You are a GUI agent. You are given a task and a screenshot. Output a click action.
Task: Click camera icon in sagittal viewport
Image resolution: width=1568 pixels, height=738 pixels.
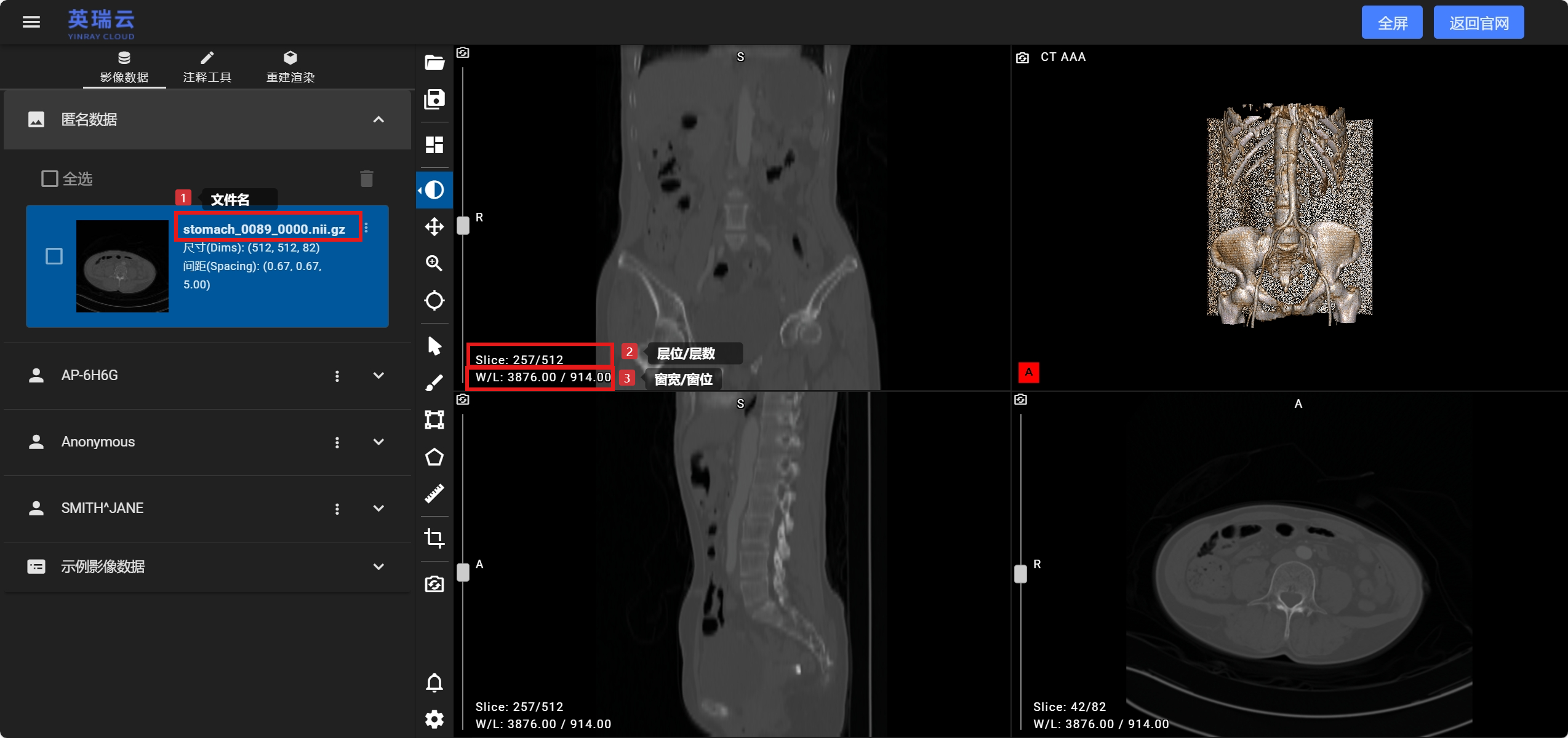pos(463,400)
